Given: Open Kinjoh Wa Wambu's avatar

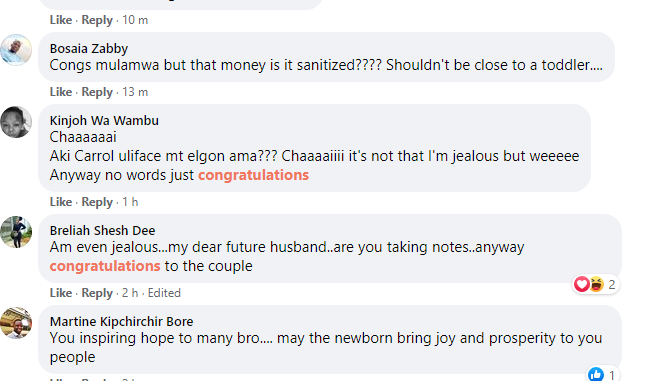Looking at the screenshot, I should pos(16,122).
